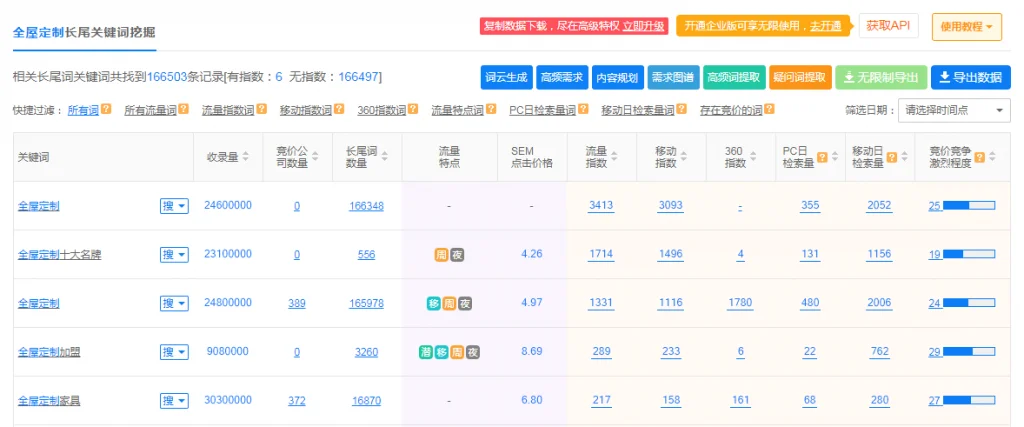This screenshot has width=1024, height=427.
Task: Click the 潜 tag in the 全屋定制加盟 row
Action: [x=425, y=352]
